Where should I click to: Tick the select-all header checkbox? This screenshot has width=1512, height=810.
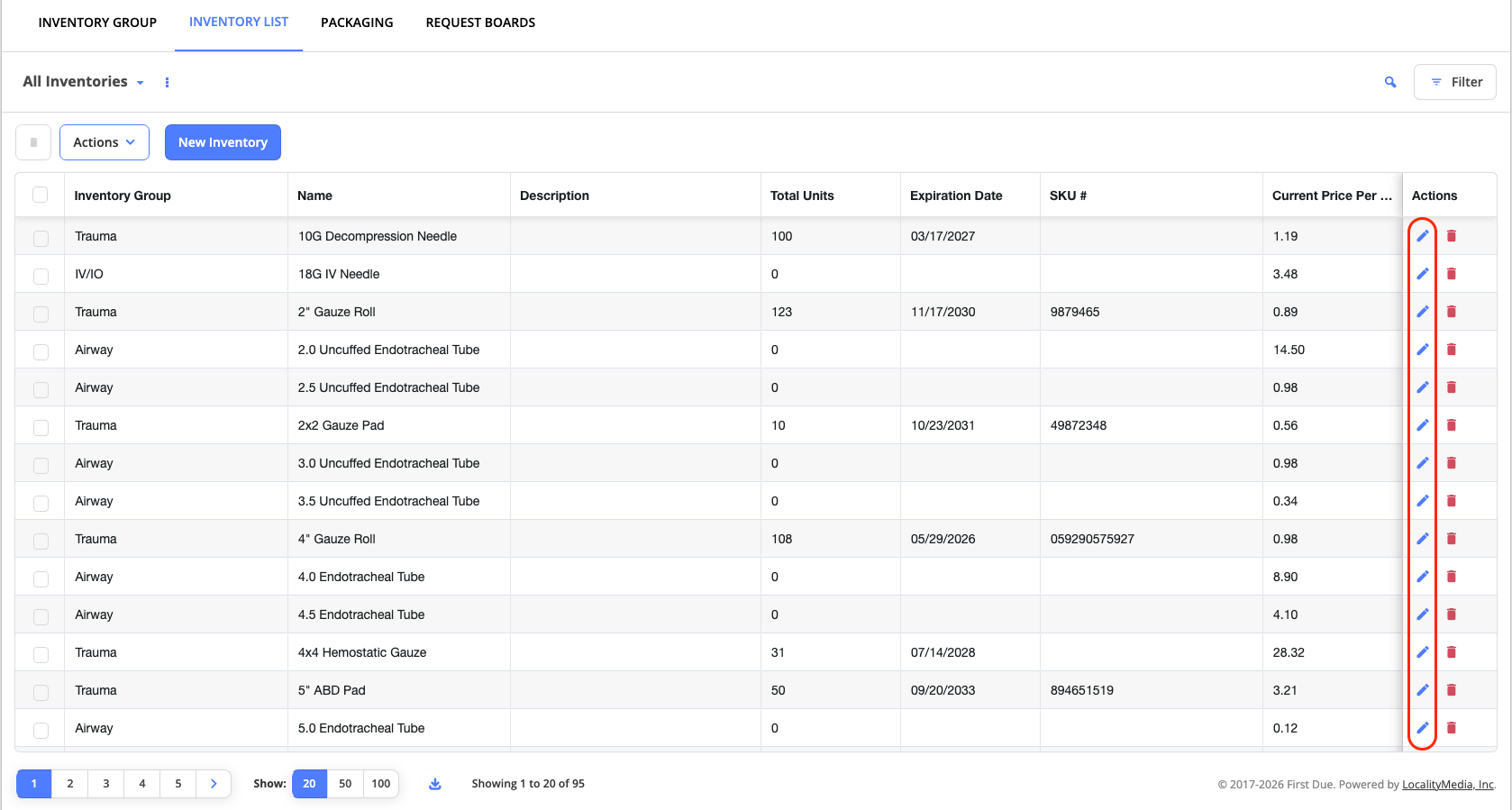(40, 195)
